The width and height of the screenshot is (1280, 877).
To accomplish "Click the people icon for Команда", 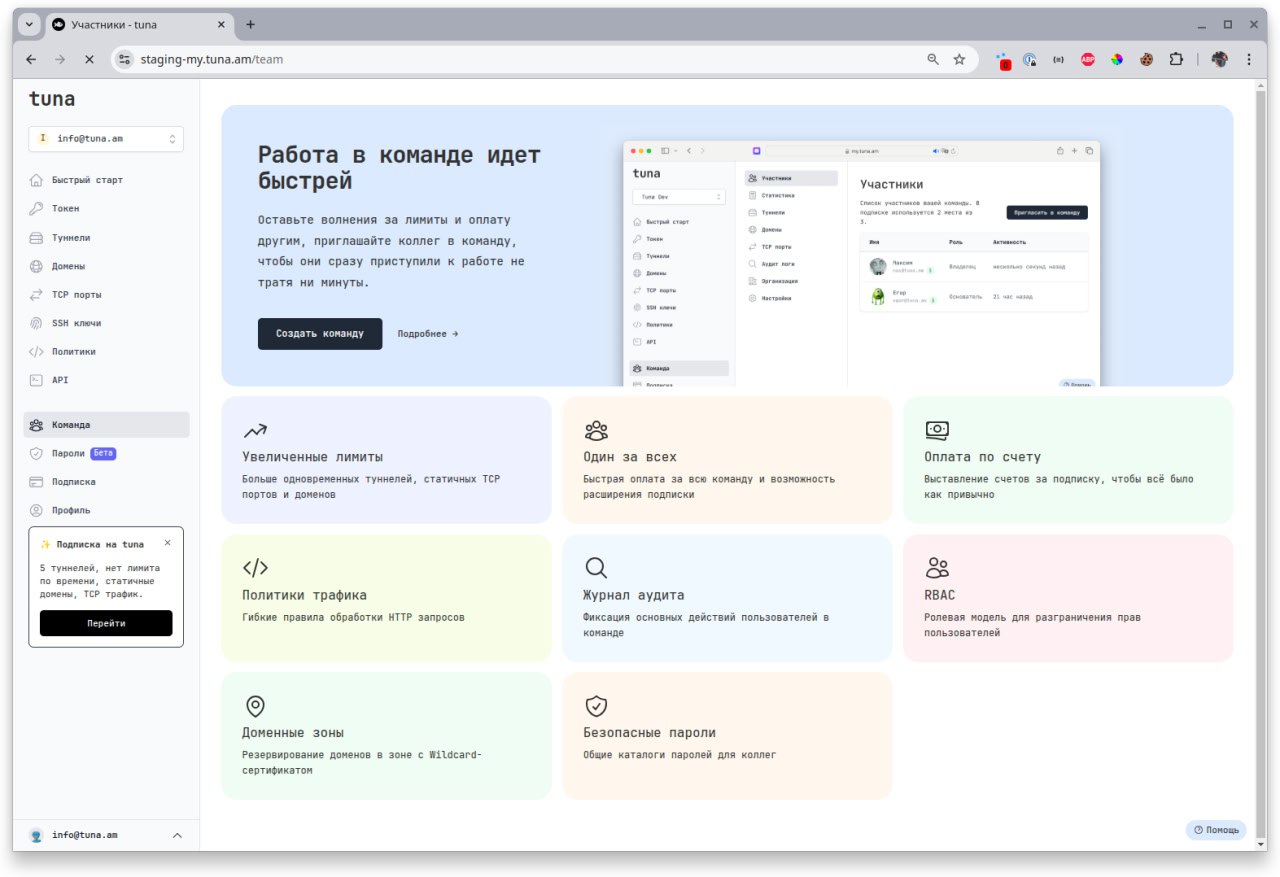I will tap(36, 425).
